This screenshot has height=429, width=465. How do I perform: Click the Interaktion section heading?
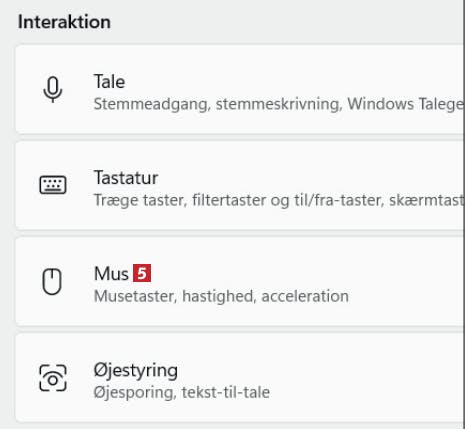[x=64, y=22]
